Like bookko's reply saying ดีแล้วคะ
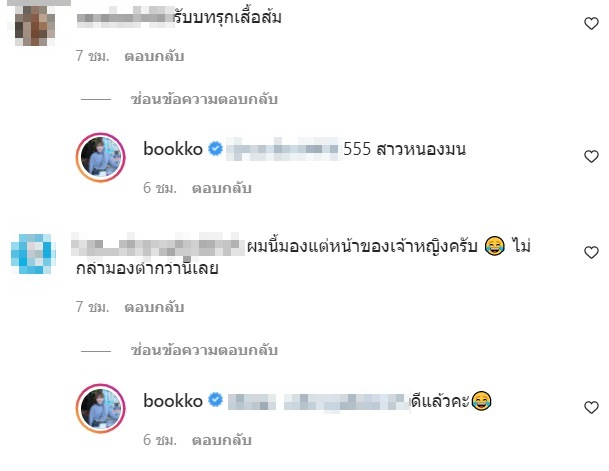Screen dimensions: 609x471 591,407
